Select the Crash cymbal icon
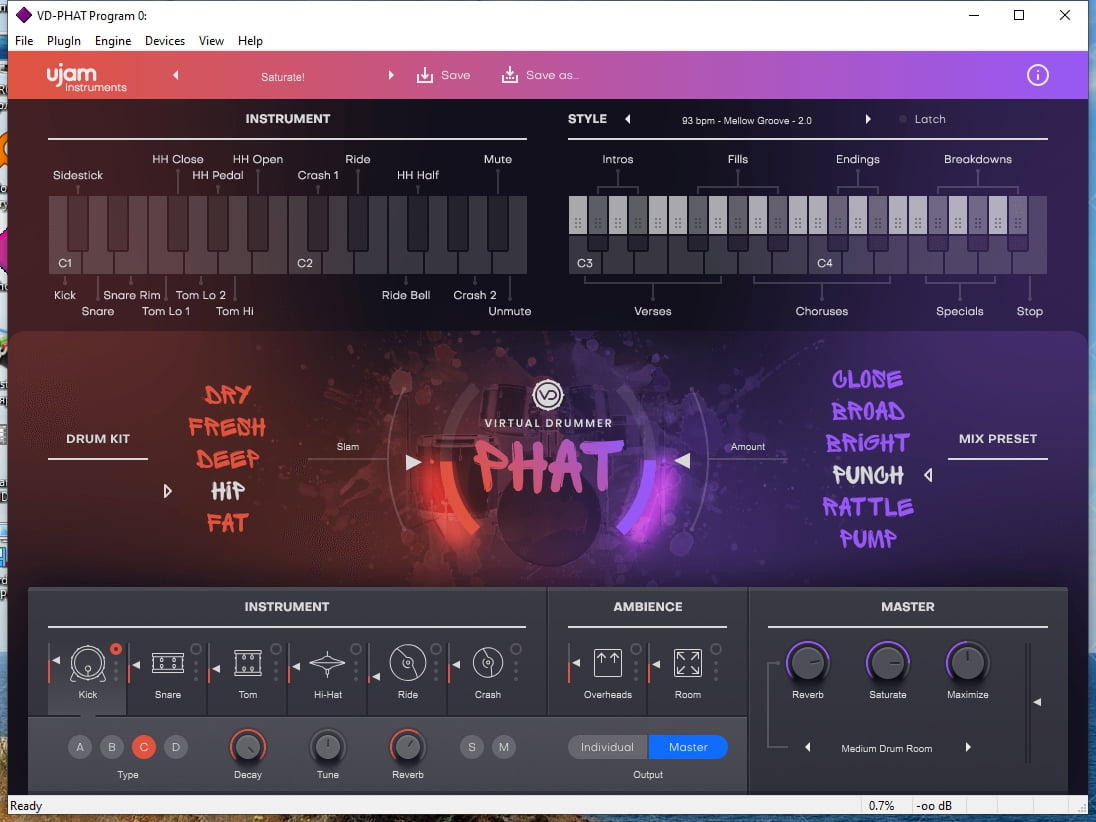Image resolution: width=1096 pixels, height=822 pixels. click(488, 663)
